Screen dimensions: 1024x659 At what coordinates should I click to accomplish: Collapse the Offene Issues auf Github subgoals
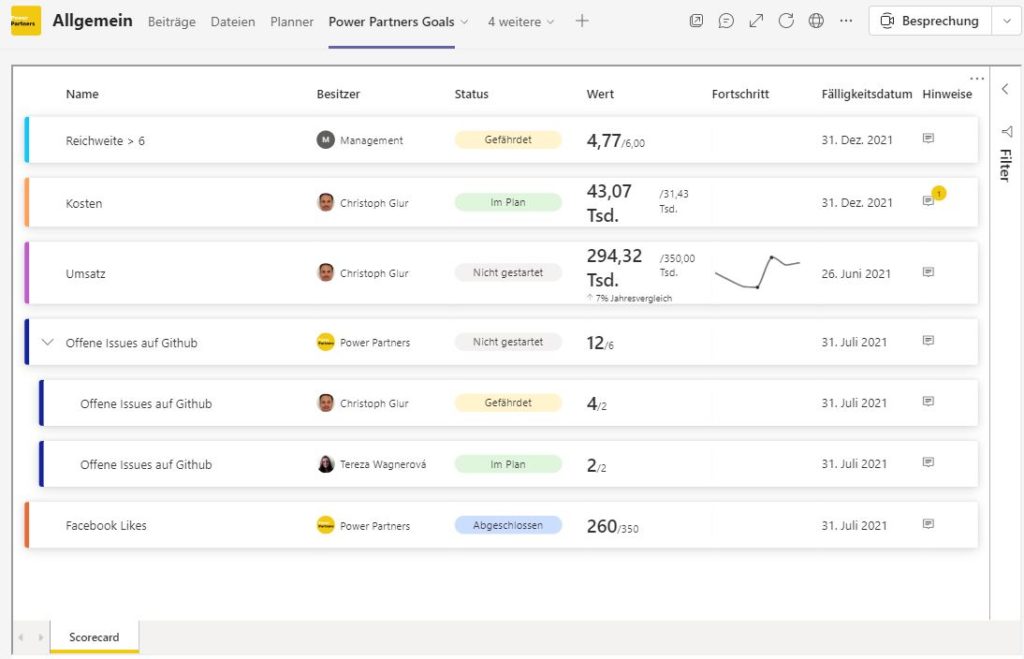point(48,341)
